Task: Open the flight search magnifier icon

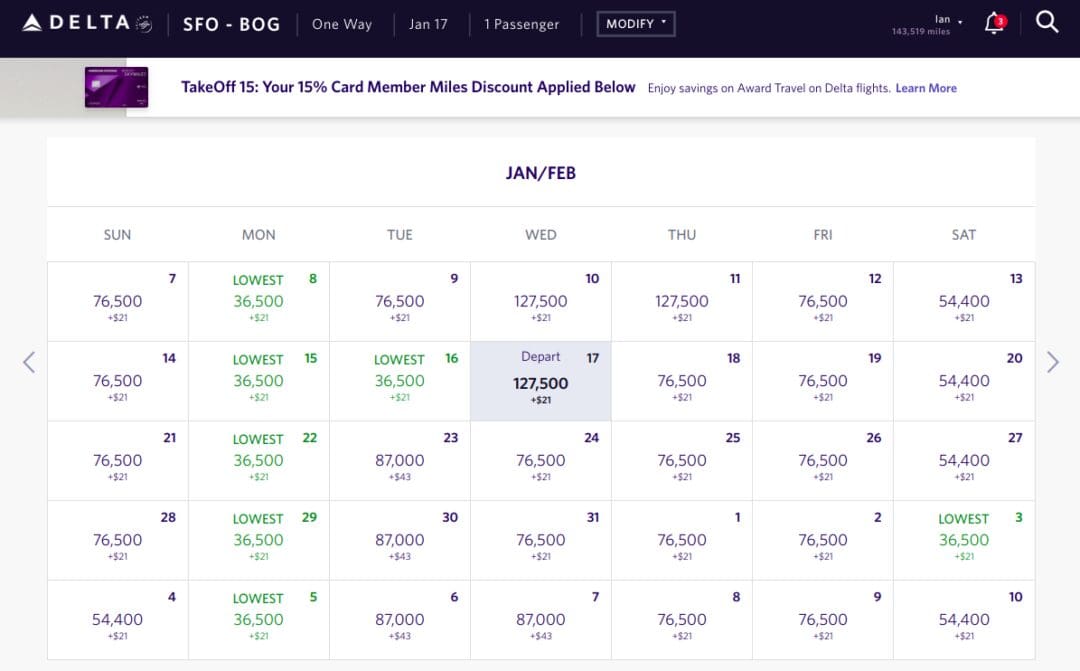Action: click(1047, 22)
